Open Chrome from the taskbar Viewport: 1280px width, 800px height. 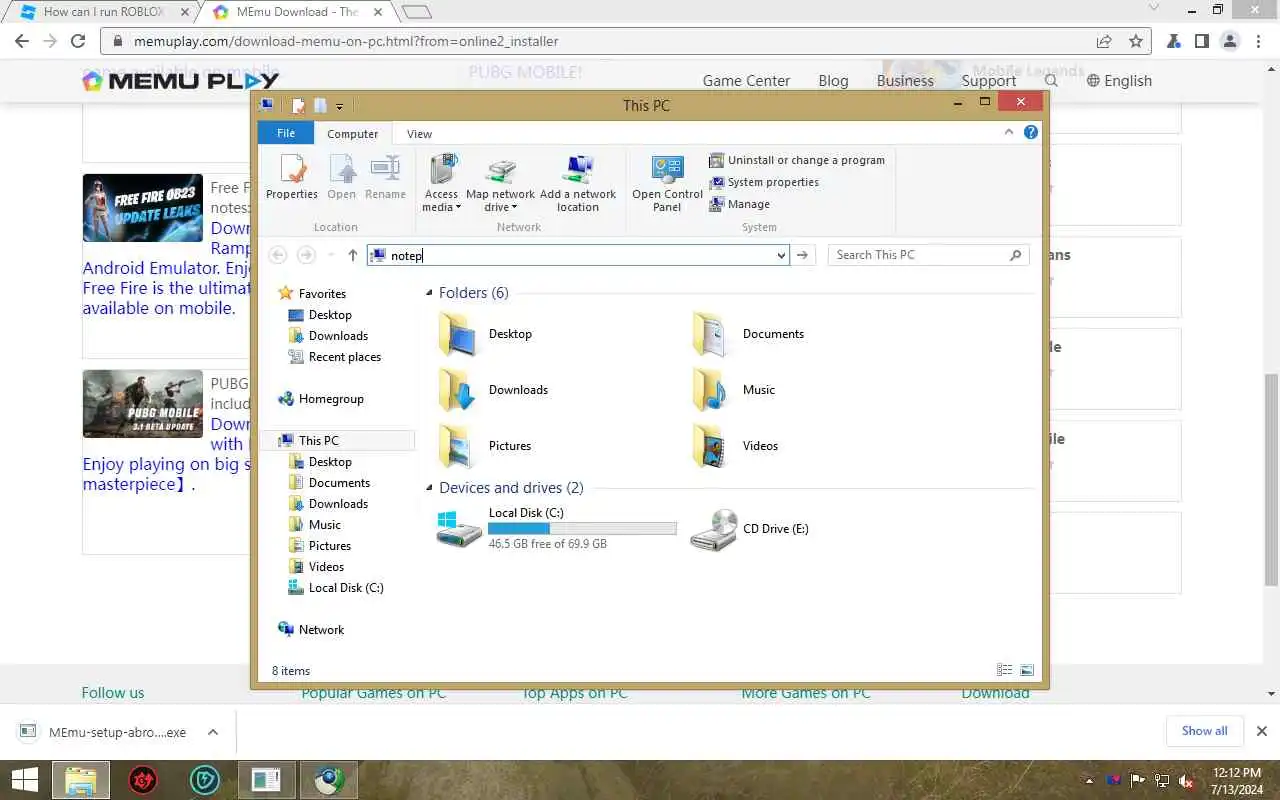(x=329, y=780)
